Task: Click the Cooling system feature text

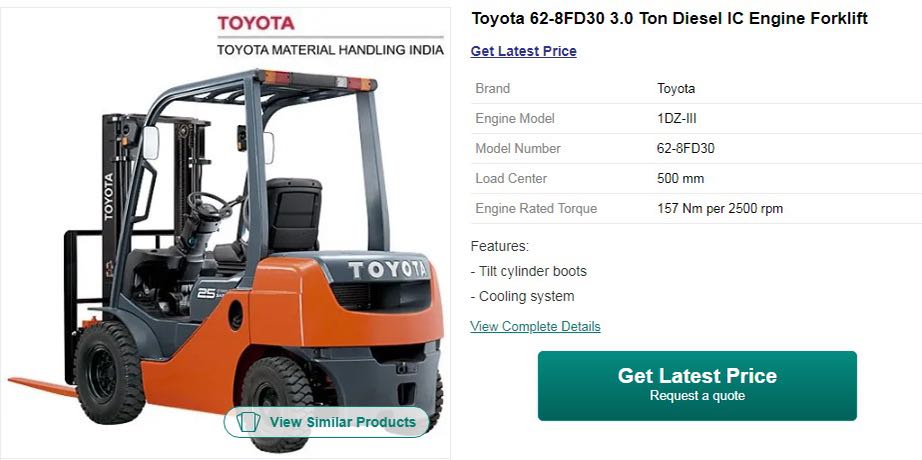Action: pyautogui.click(x=523, y=296)
